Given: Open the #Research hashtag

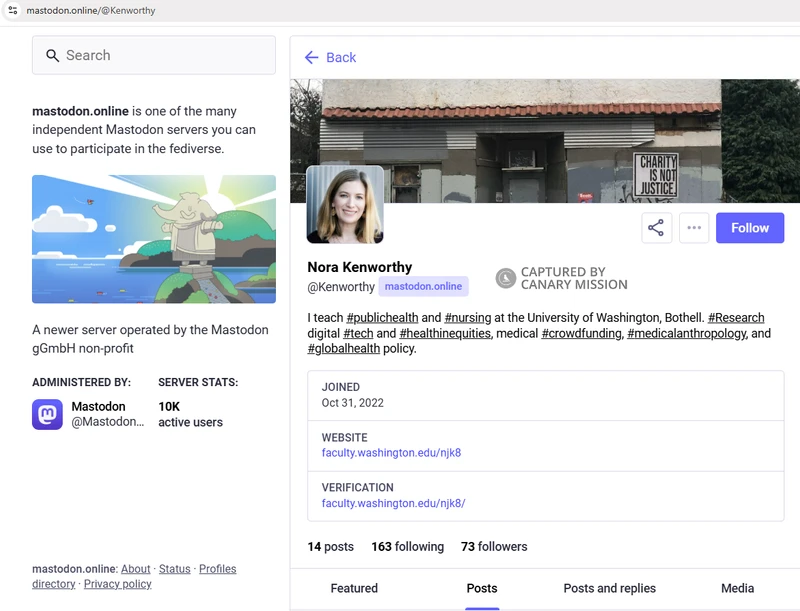Looking at the screenshot, I should coord(736,317).
